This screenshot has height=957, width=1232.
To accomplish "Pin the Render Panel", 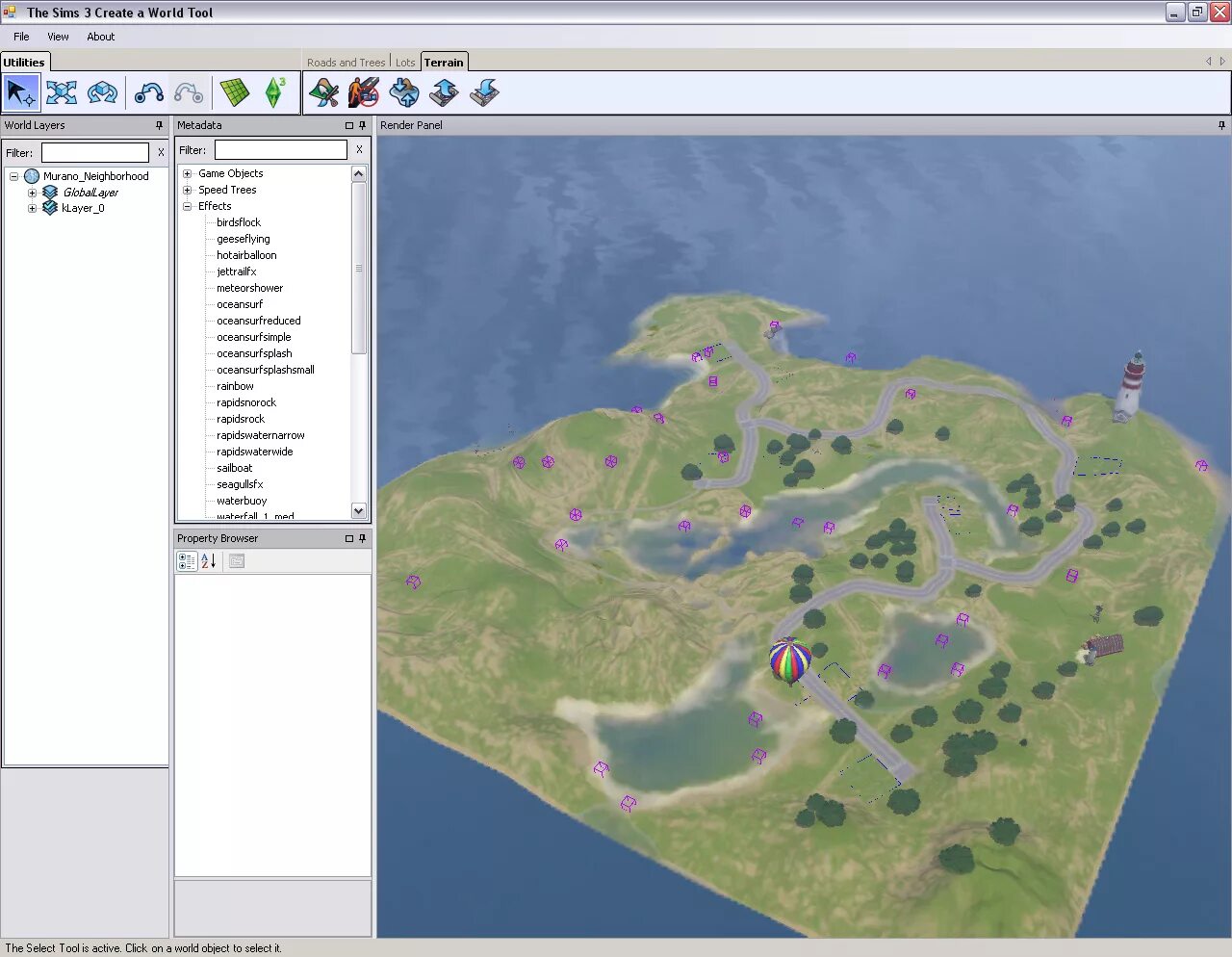I will pyautogui.click(x=1221, y=125).
